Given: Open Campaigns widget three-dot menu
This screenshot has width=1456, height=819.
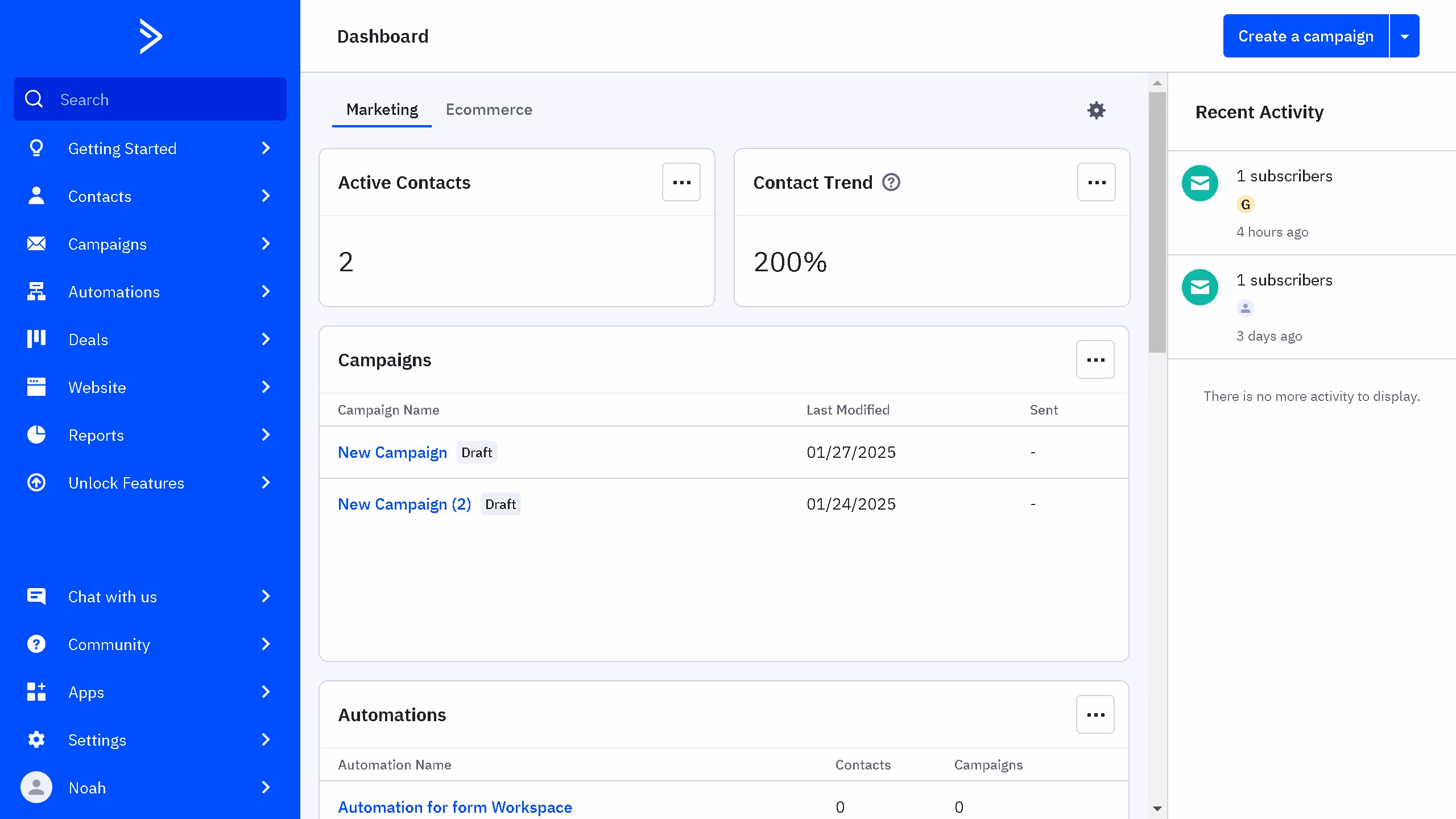Looking at the screenshot, I should pos(1095,360).
